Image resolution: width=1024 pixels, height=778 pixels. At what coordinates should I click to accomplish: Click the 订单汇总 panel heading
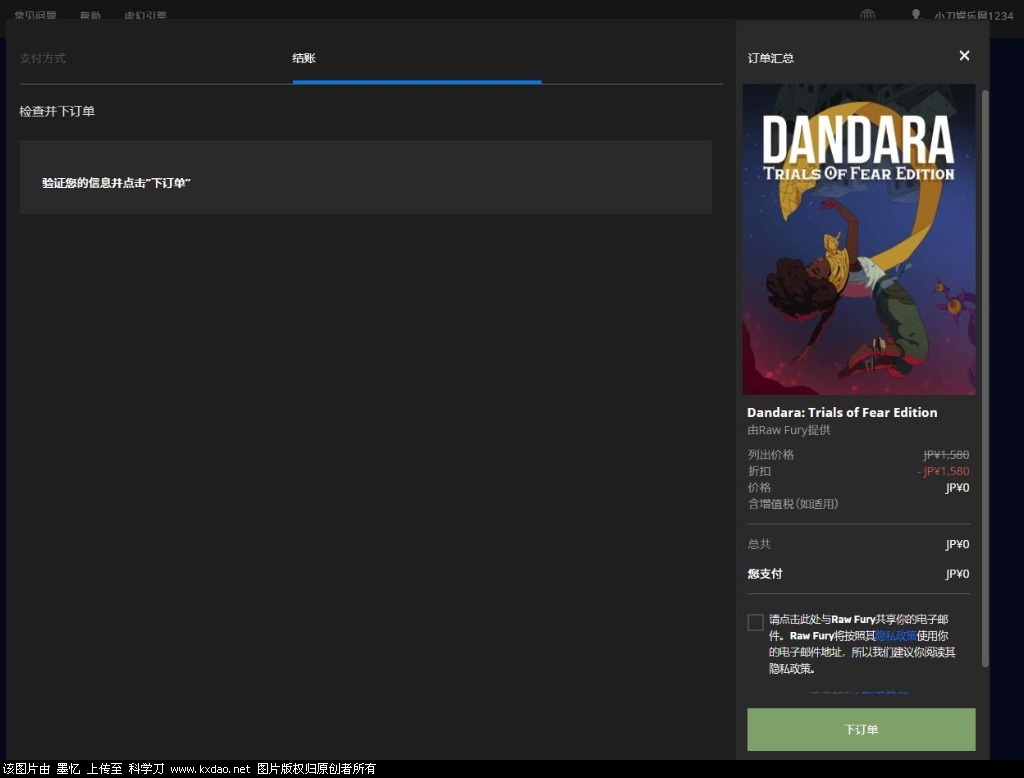click(770, 59)
